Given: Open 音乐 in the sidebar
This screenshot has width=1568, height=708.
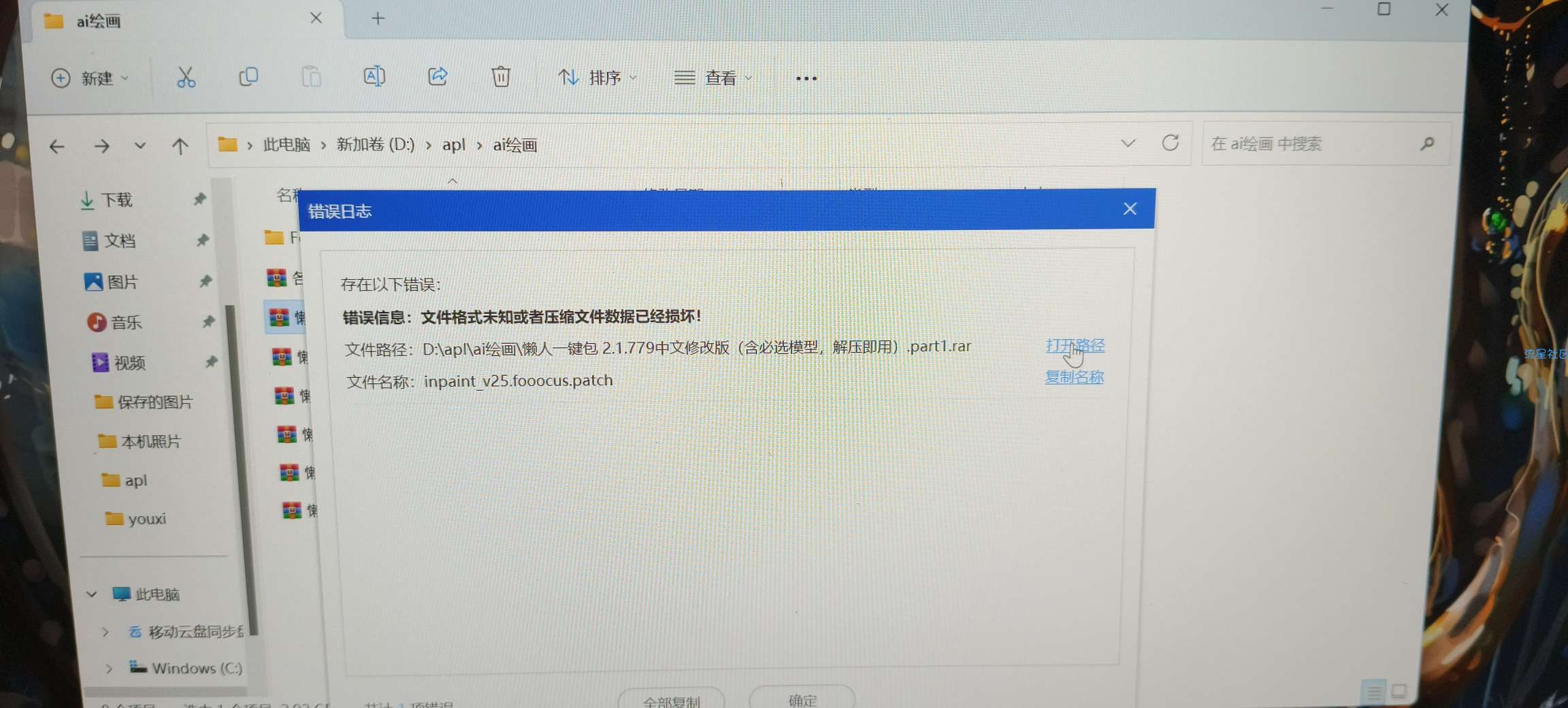Looking at the screenshot, I should coord(127,322).
